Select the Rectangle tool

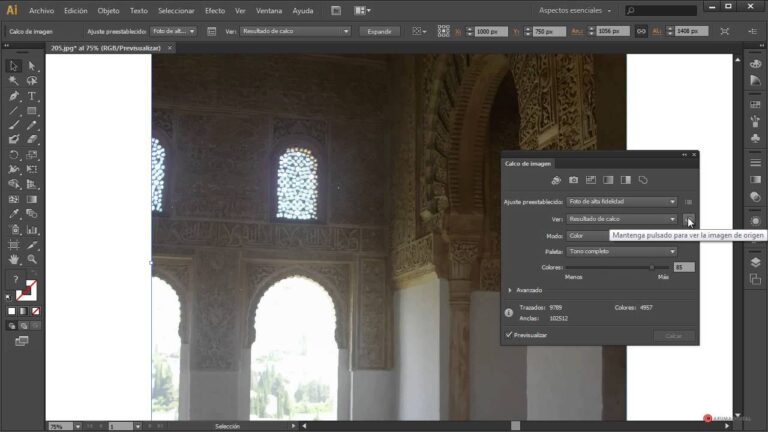(32, 111)
